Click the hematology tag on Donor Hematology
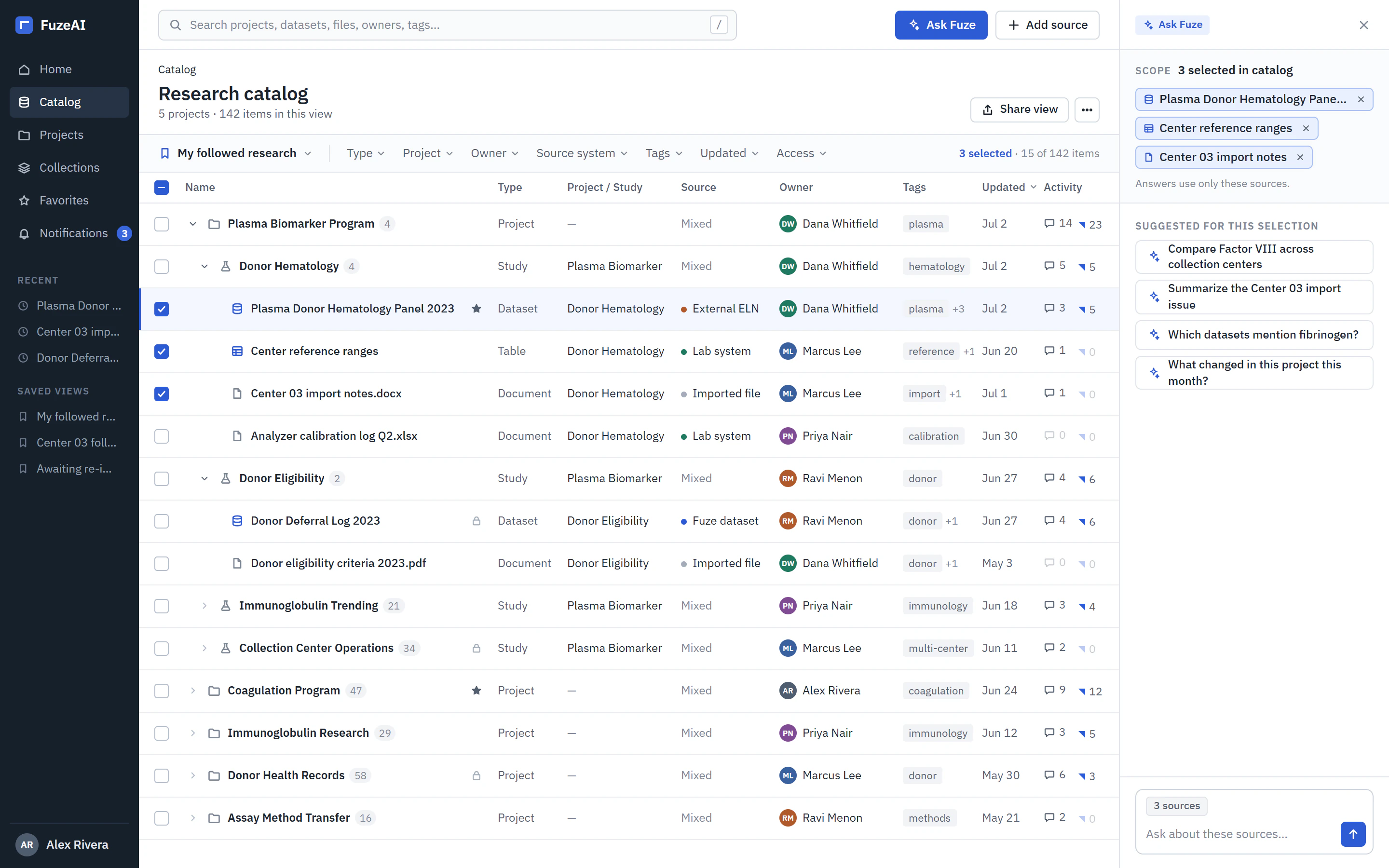Image resolution: width=1389 pixels, height=868 pixels. pyautogui.click(x=936, y=266)
